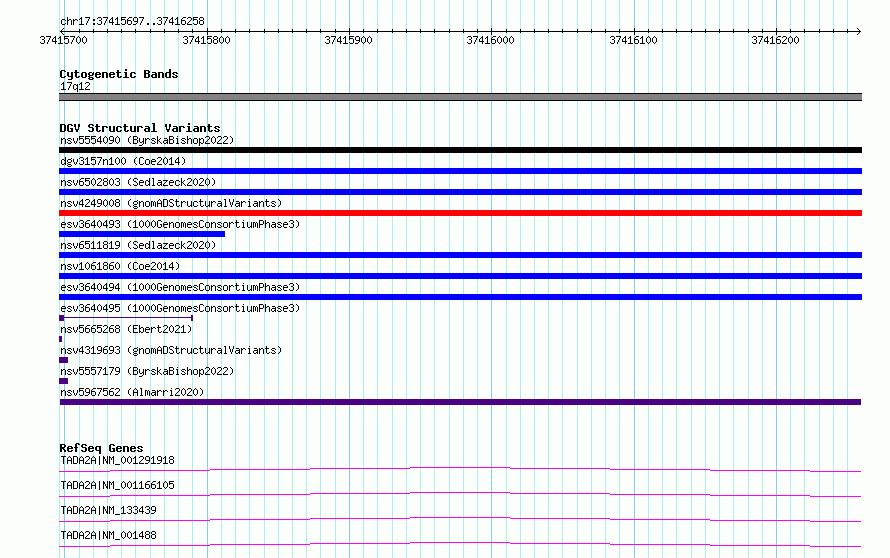890x558 pixels.
Task: Click the long purple nsv5967562 bar
Action: [460, 402]
